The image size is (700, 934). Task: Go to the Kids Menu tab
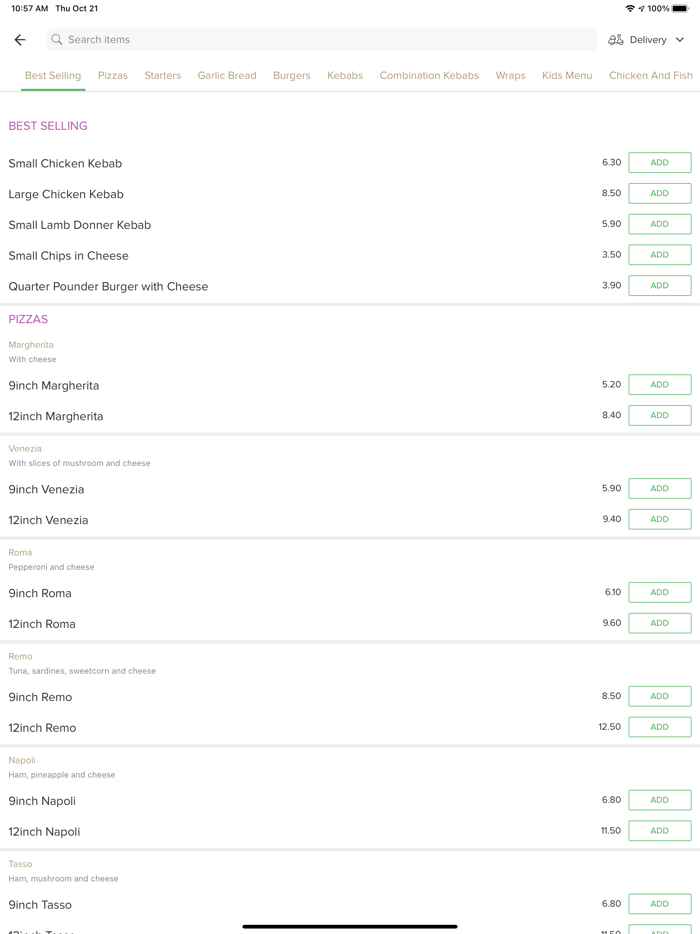click(567, 75)
